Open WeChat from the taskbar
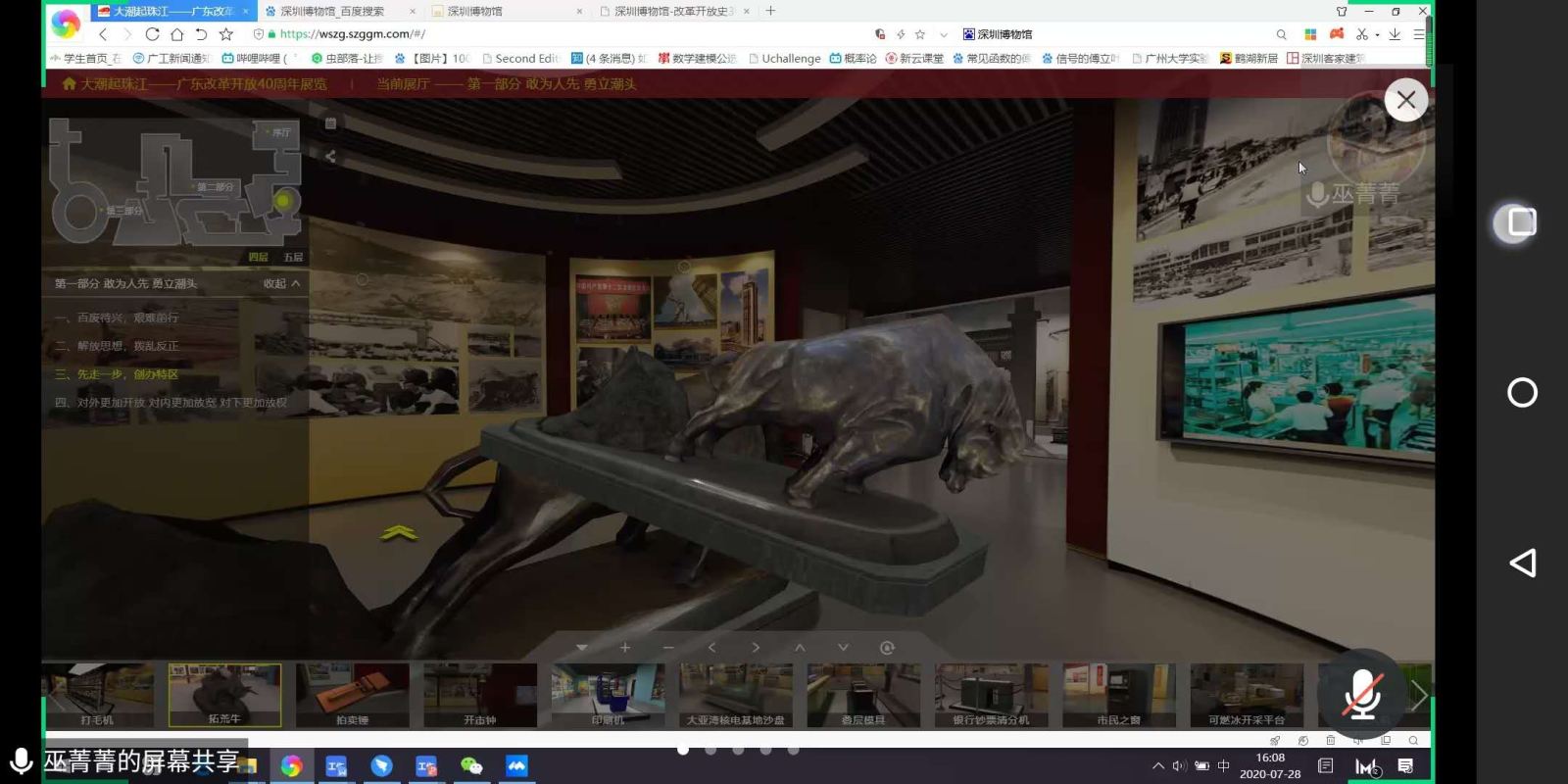Screen dimensions: 1568x784 click(x=471, y=766)
